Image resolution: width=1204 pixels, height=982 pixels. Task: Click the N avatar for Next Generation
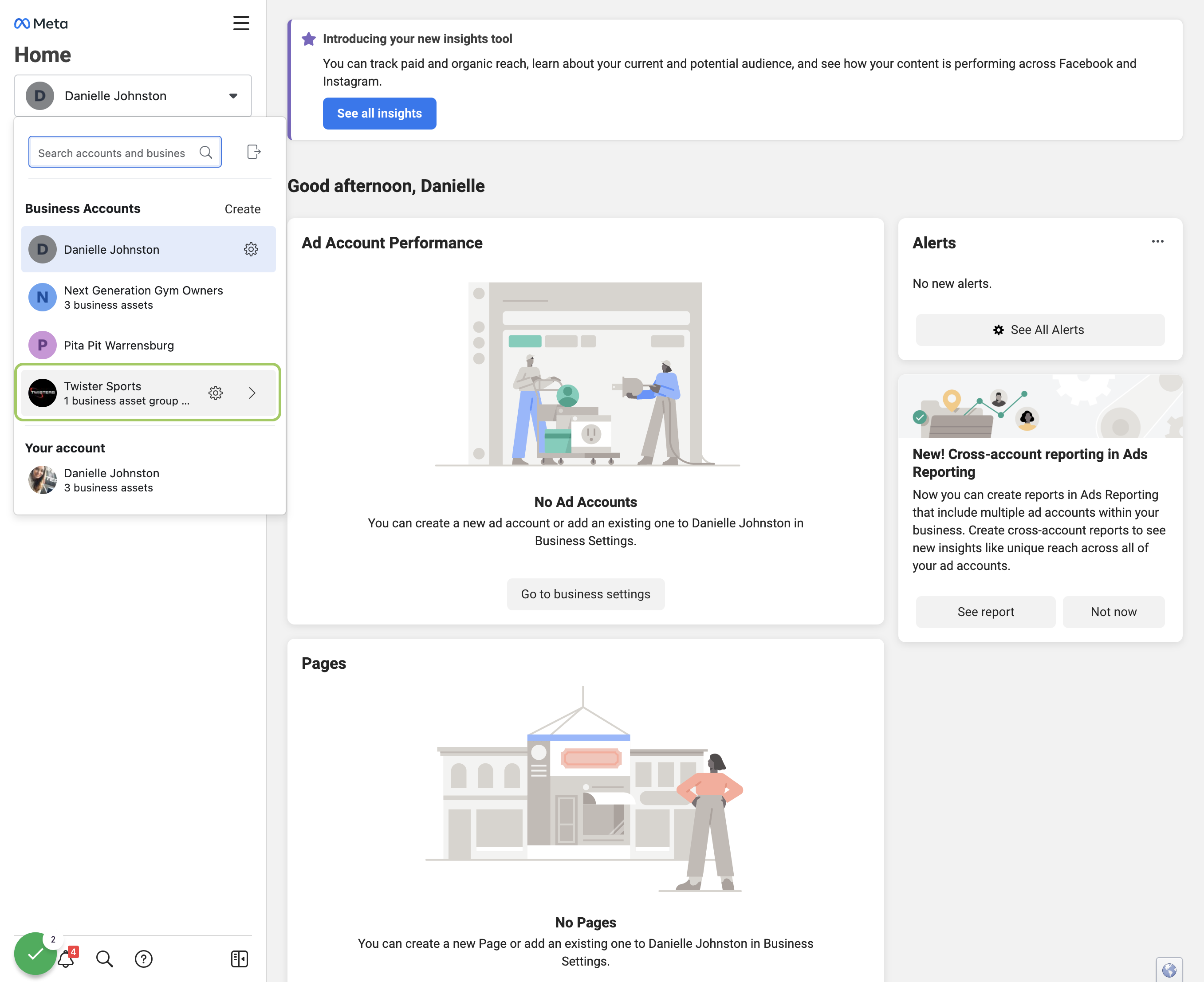43,298
